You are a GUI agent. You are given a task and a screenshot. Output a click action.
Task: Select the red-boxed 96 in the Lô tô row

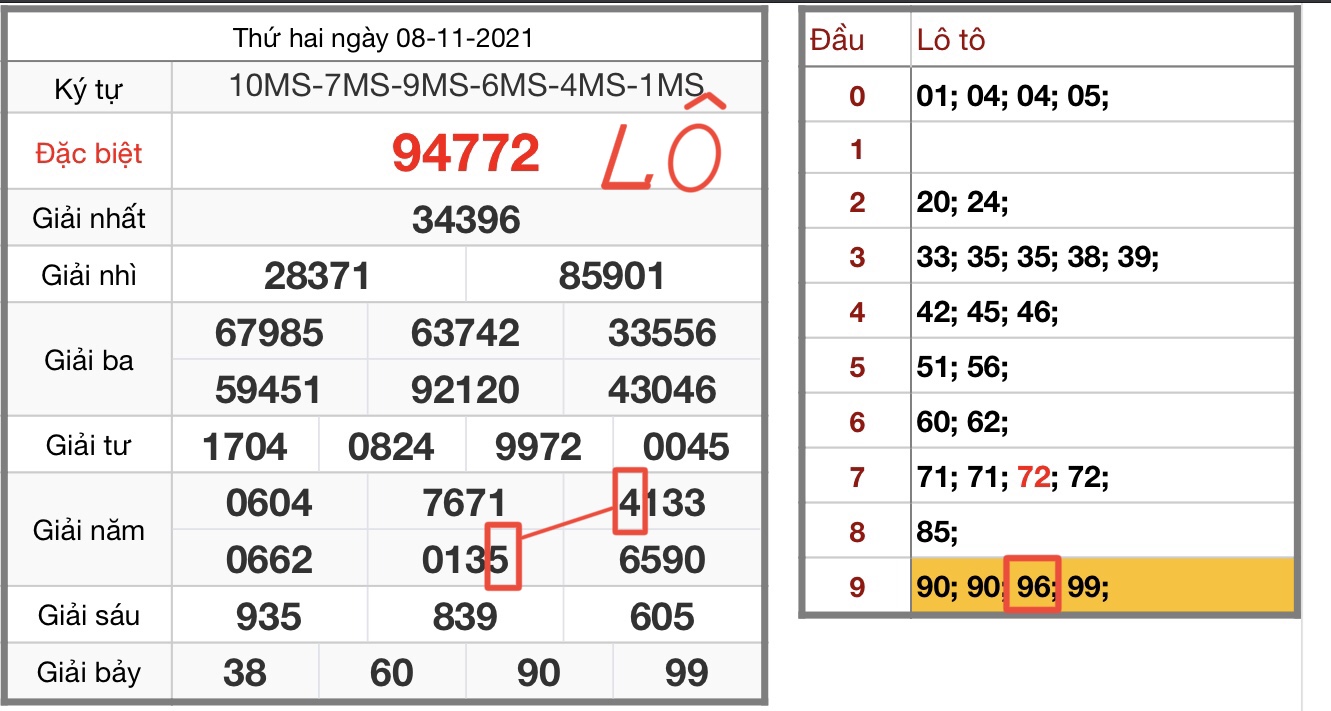pyautogui.click(x=1031, y=586)
